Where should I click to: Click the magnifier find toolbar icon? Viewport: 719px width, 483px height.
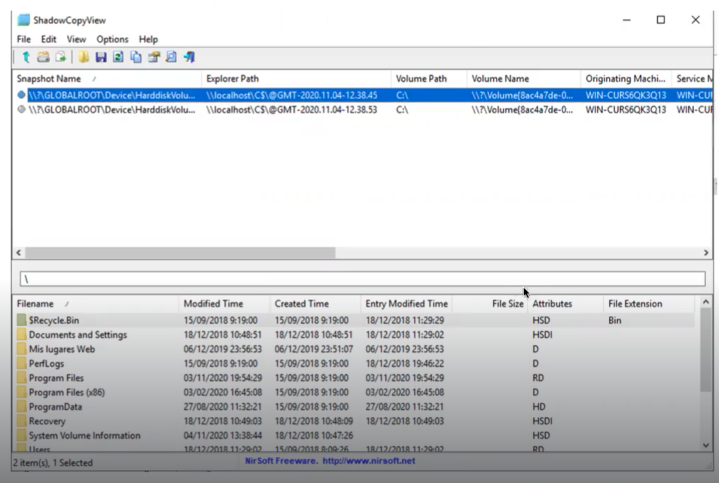[x=171, y=57]
